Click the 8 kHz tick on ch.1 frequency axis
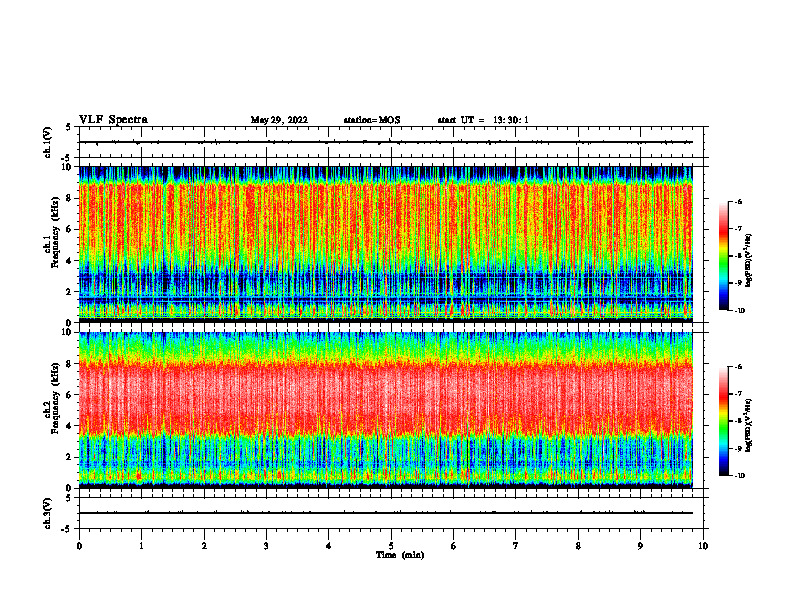The width and height of the screenshot is (792, 612). [x=69, y=198]
